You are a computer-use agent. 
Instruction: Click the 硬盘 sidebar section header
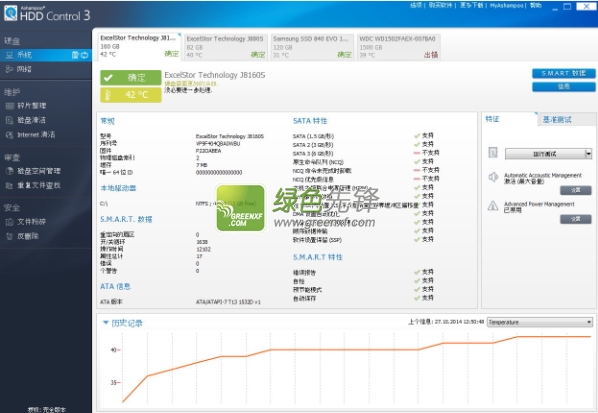click(x=12, y=41)
